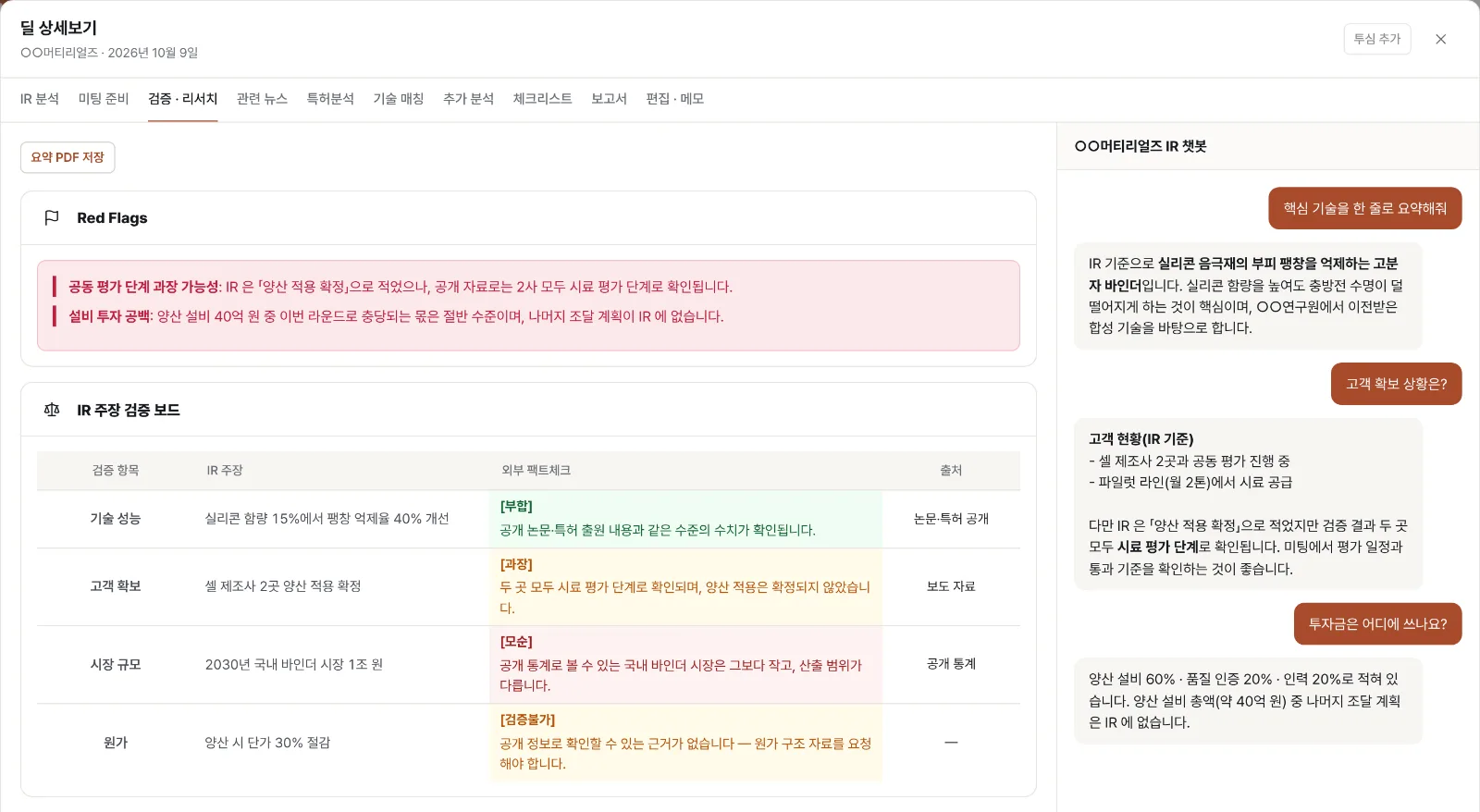Click the 보도 자료 source cell

pyautogui.click(x=951, y=586)
